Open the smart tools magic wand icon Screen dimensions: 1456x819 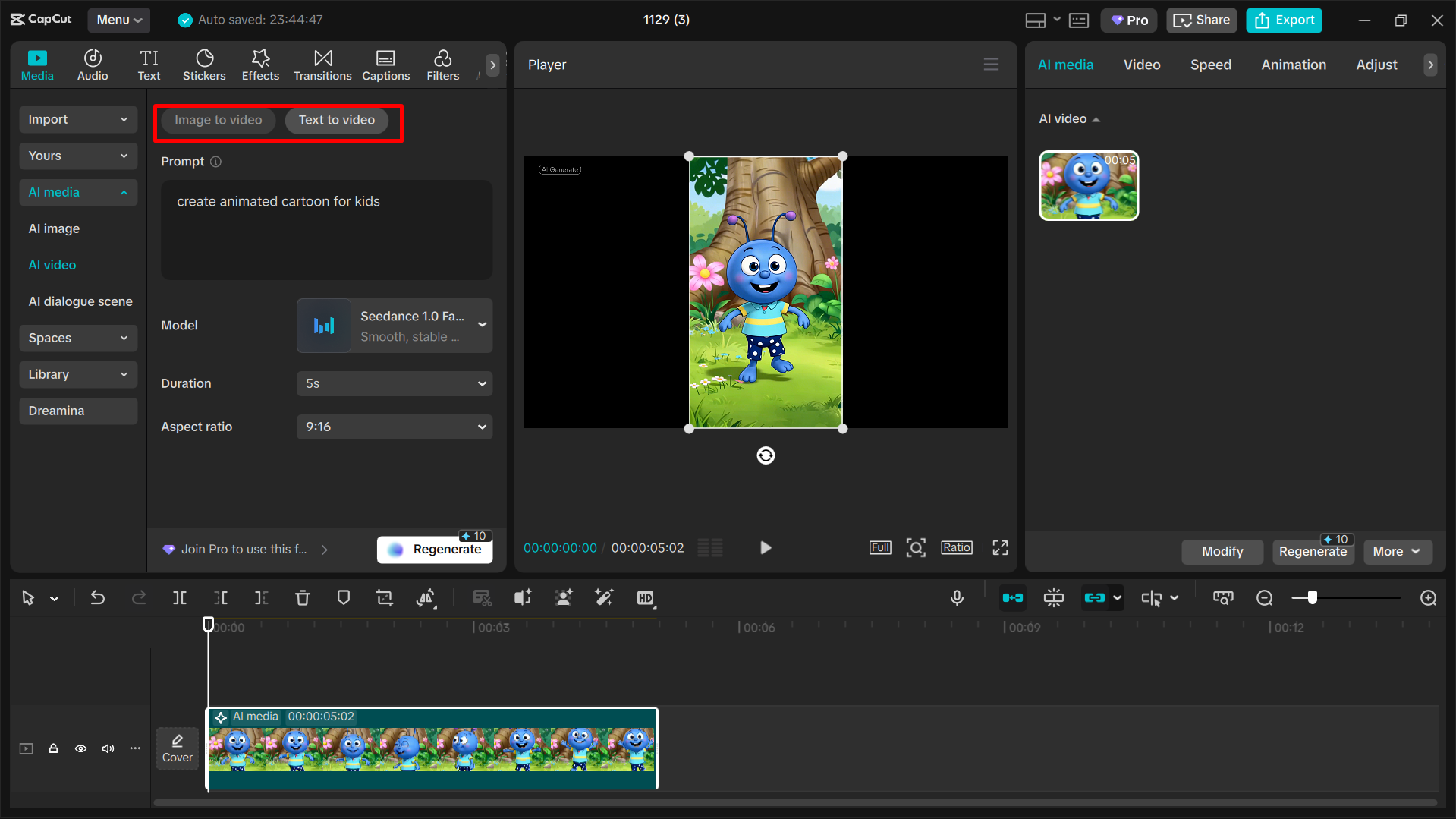tap(604, 597)
